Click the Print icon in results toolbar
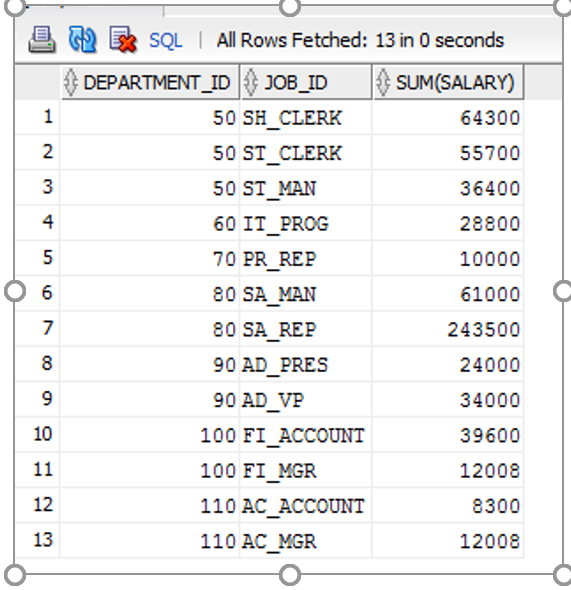This screenshot has height=590, width=571. click(x=42, y=39)
